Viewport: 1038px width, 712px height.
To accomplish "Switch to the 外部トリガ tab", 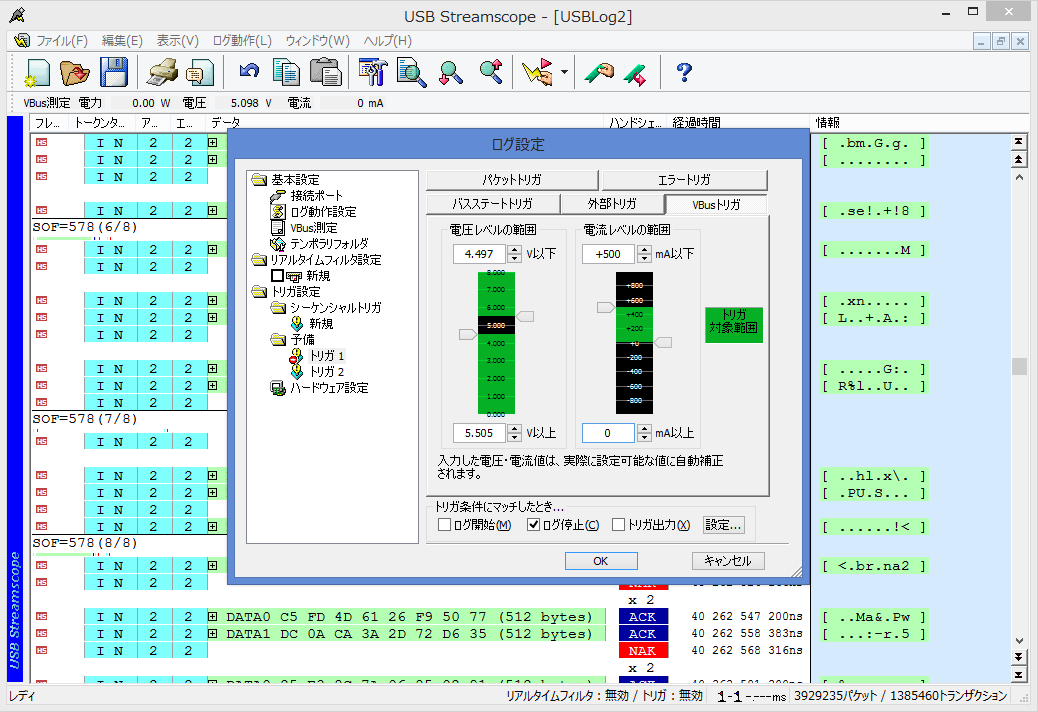I will (x=612, y=204).
